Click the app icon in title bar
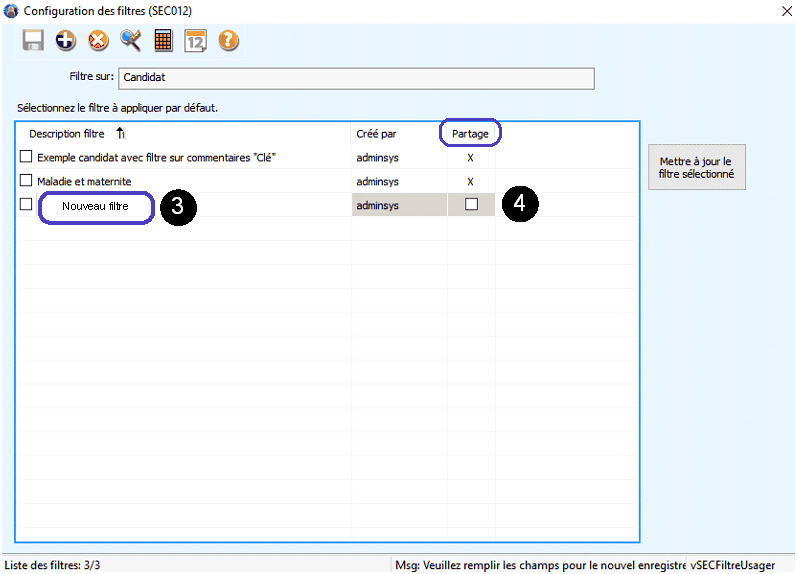The width and height of the screenshot is (797, 574). [x=11, y=11]
